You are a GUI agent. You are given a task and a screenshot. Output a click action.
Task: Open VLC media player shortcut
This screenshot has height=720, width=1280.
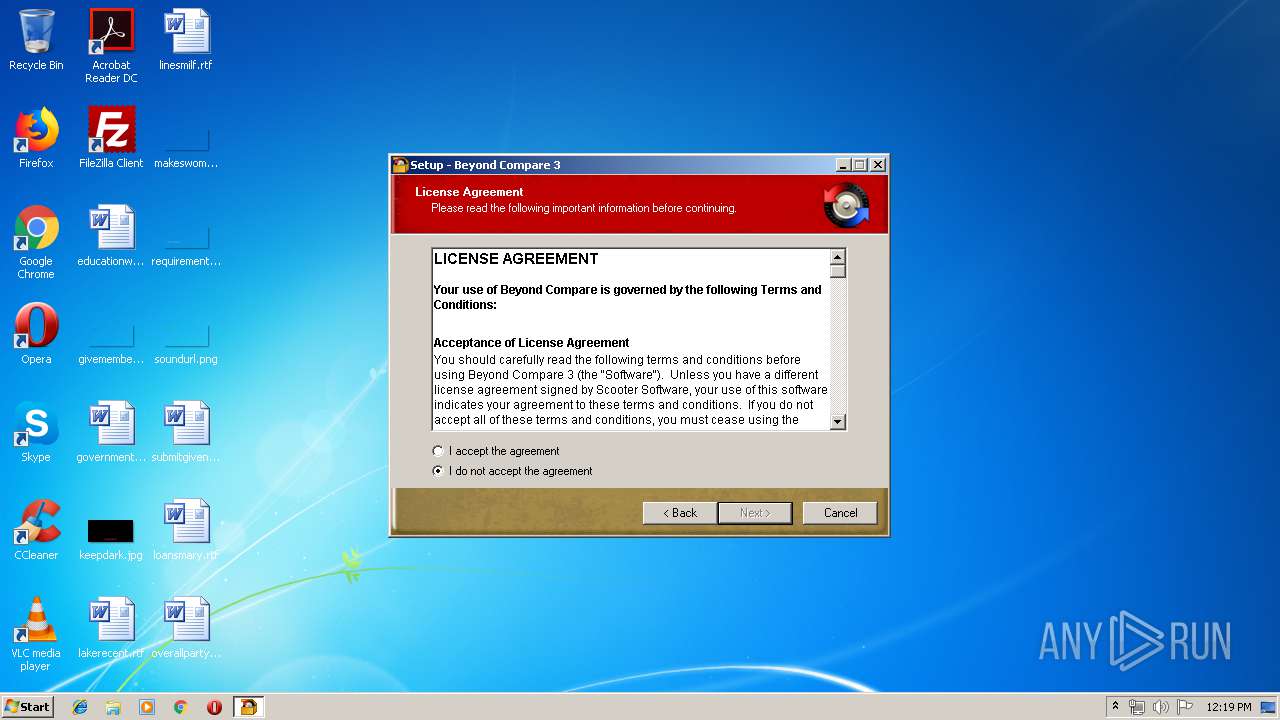[x=36, y=635]
